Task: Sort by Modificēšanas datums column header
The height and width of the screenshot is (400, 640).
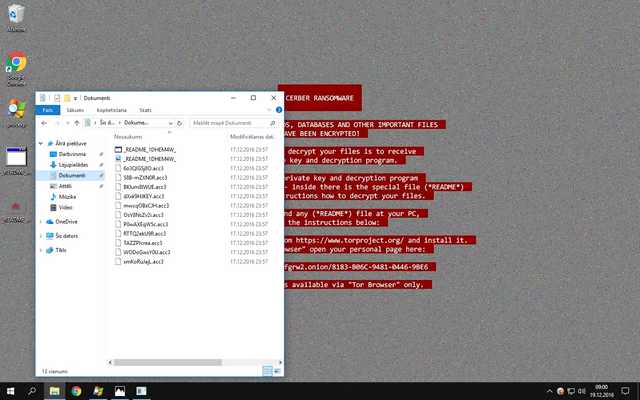Action: point(251,136)
